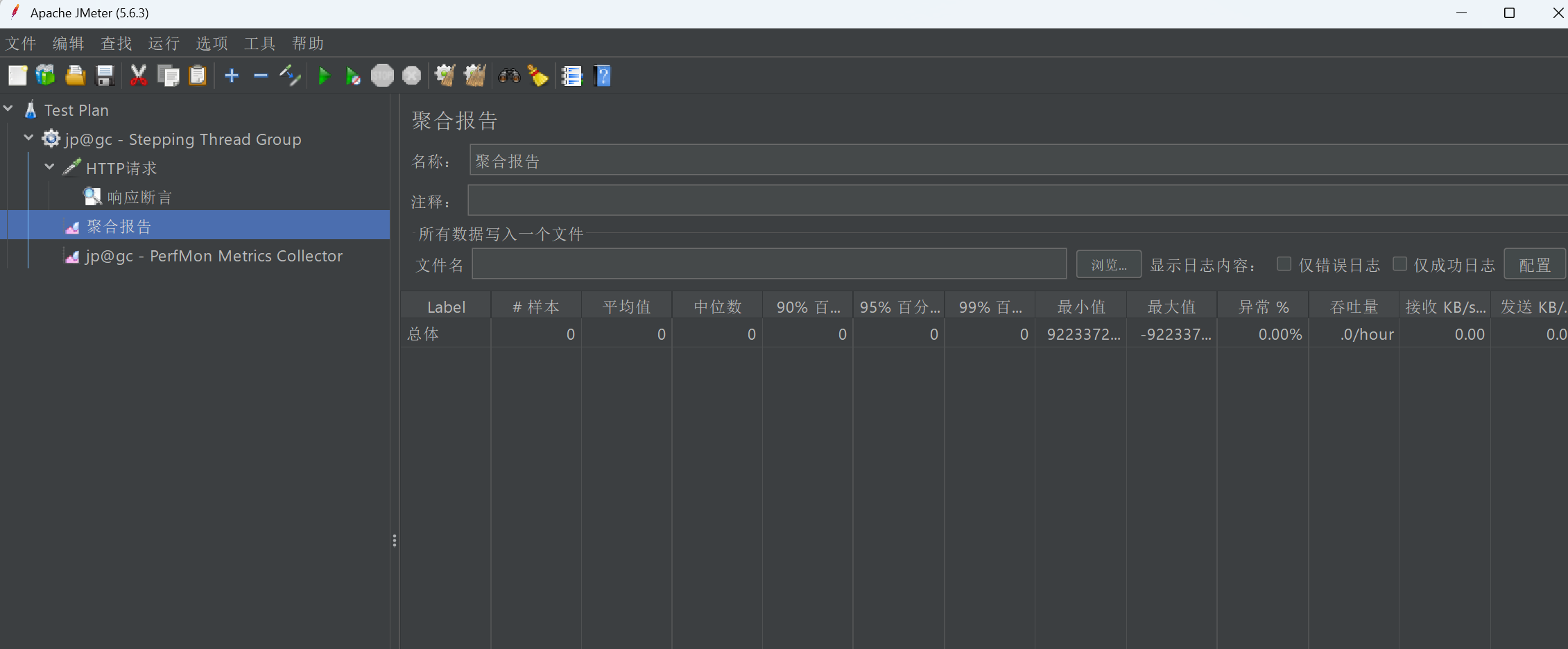Image resolution: width=1568 pixels, height=649 pixels.
Task: Open Search with the binoculars icon
Action: coord(509,76)
